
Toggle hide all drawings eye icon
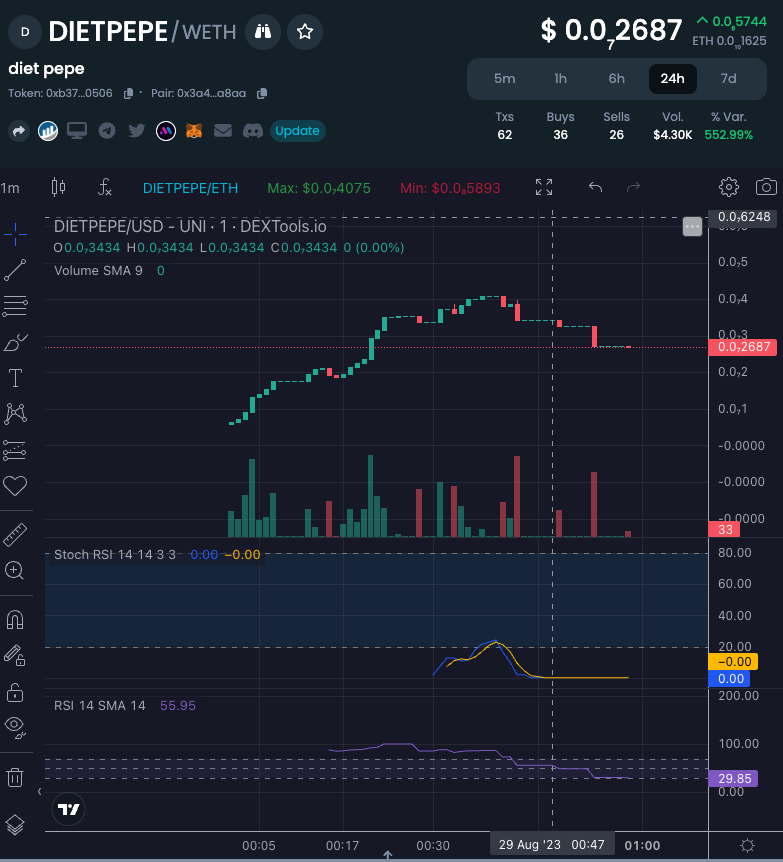(15, 728)
